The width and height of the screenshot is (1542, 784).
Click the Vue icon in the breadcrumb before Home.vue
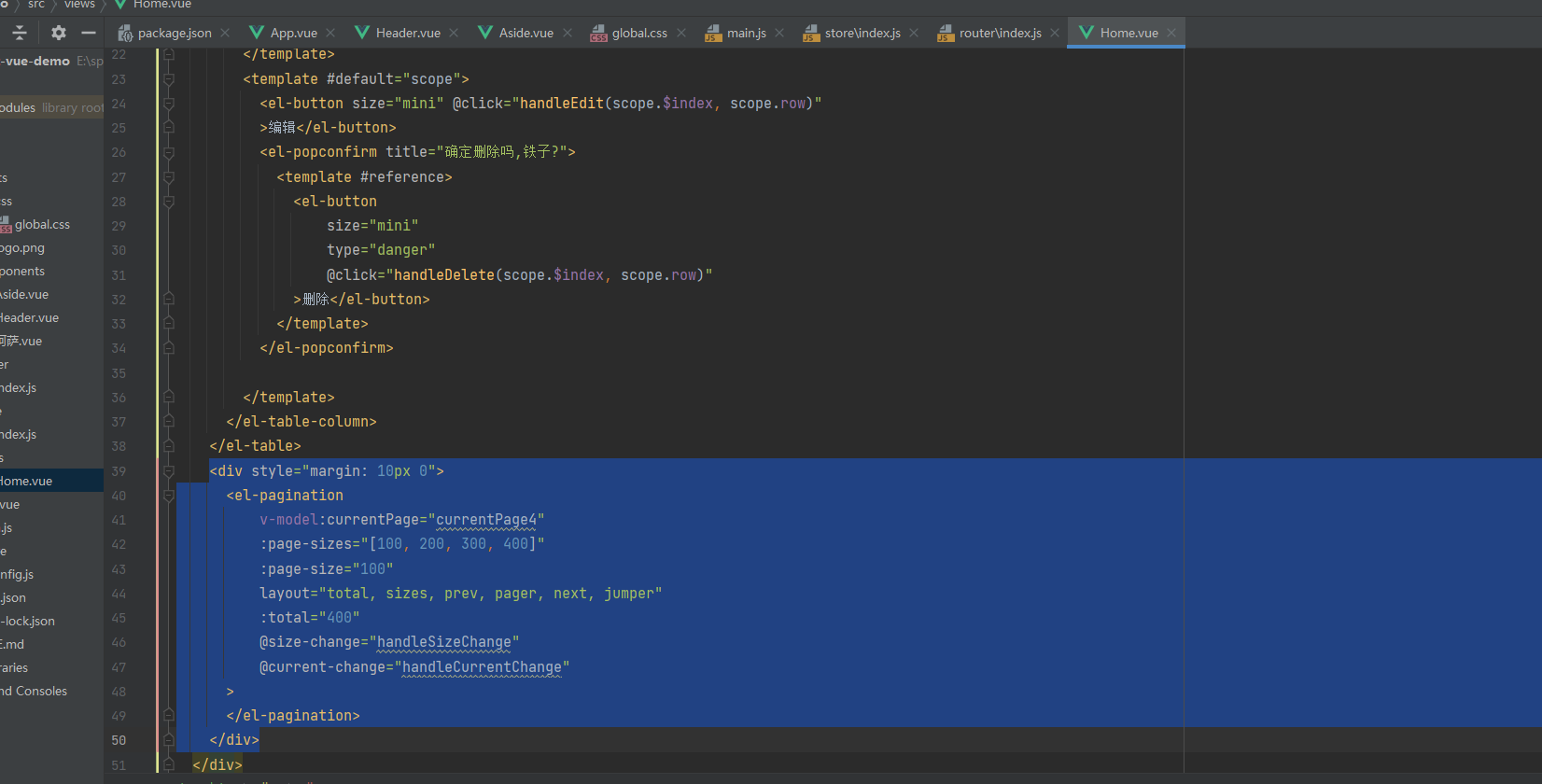point(120,4)
